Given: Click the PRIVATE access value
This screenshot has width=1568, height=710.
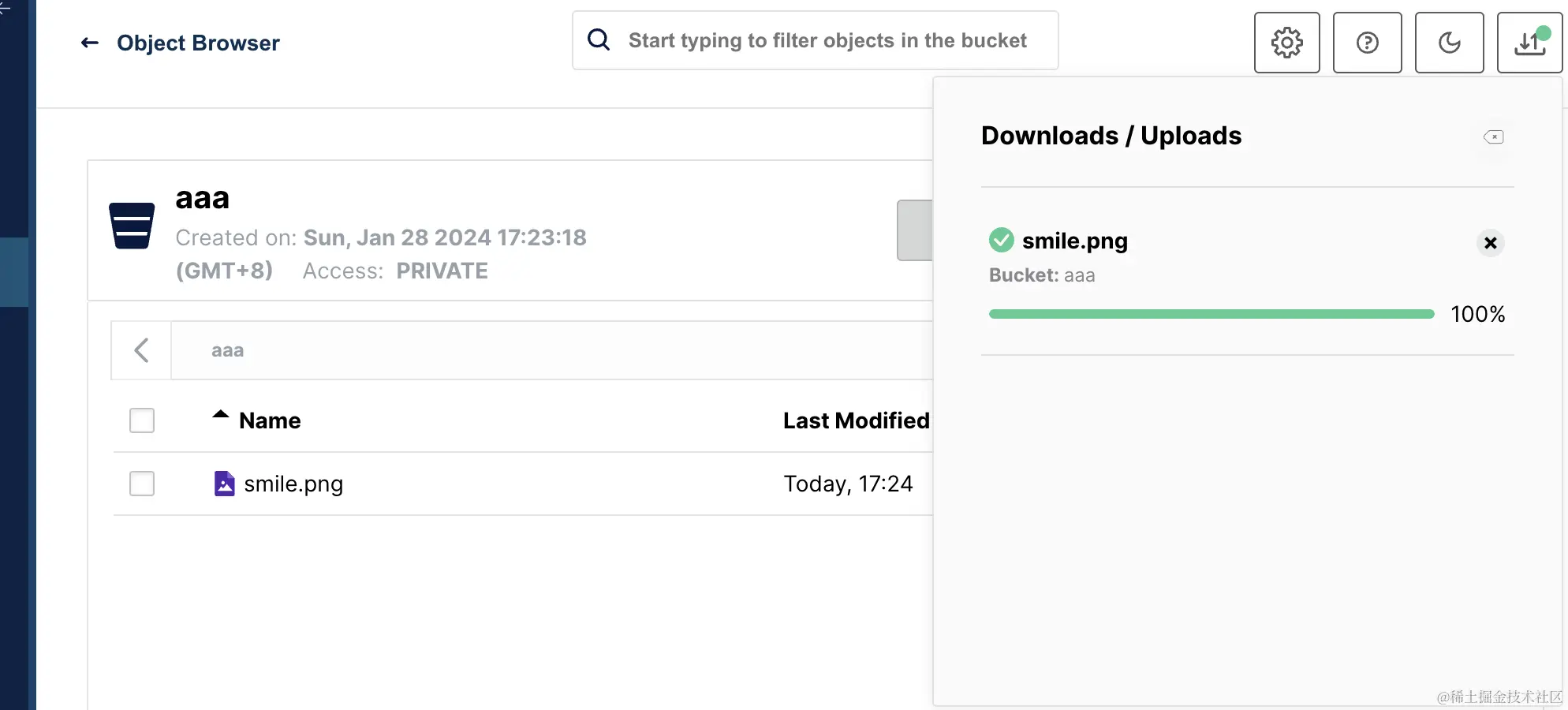Looking at the screenshot, I should coord(442,271).
